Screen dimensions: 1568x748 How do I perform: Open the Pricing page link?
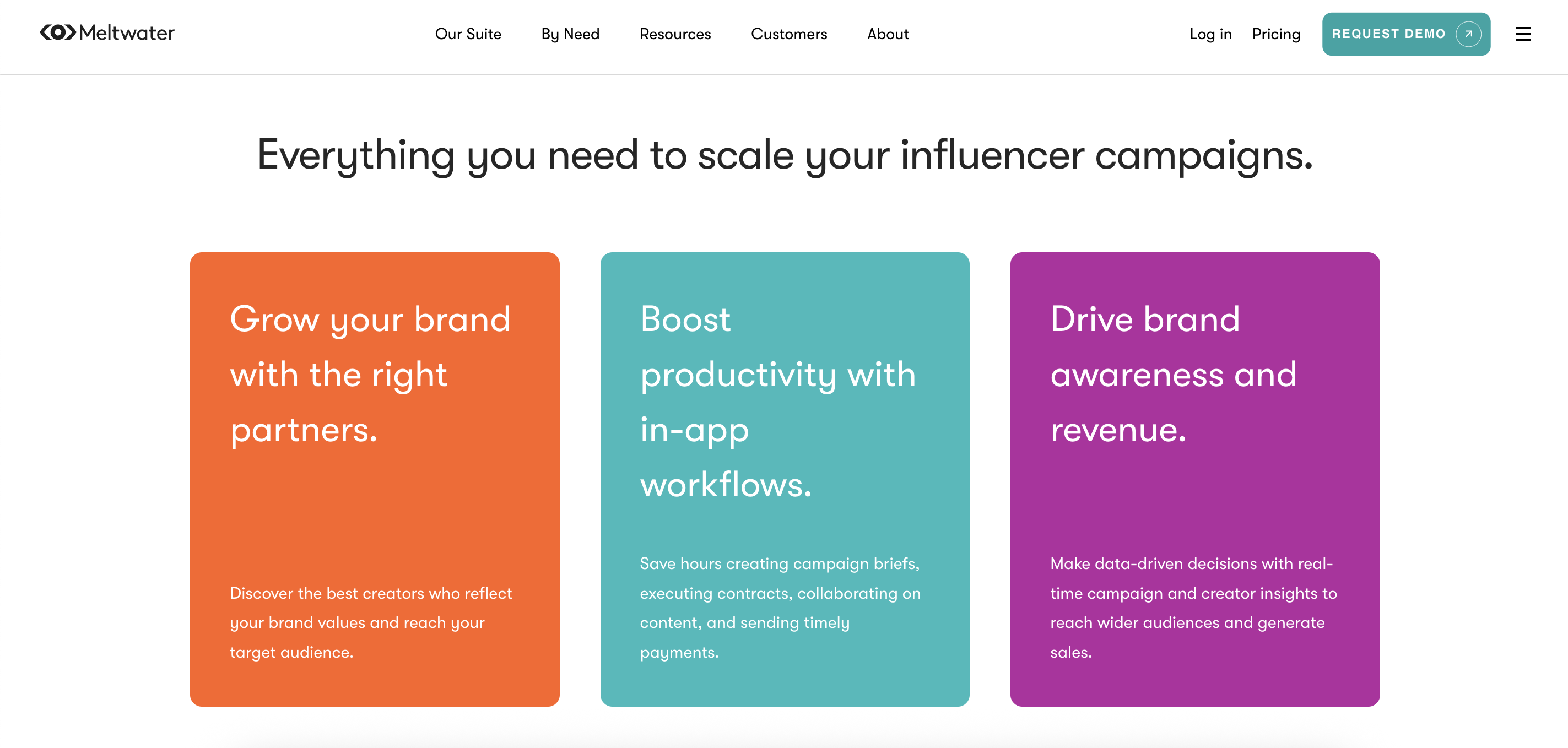pos(1276,34)
